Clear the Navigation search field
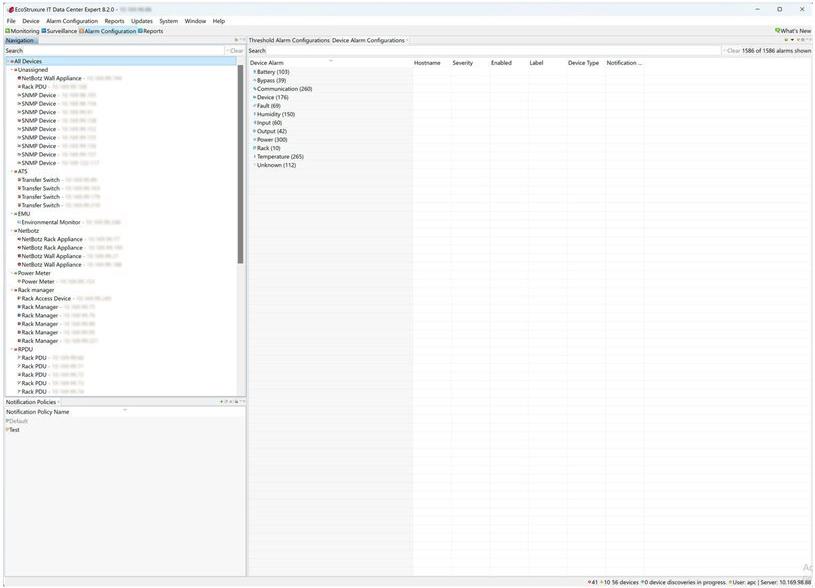The height and width of the screenshot is (588, 815). click(236, 51)
